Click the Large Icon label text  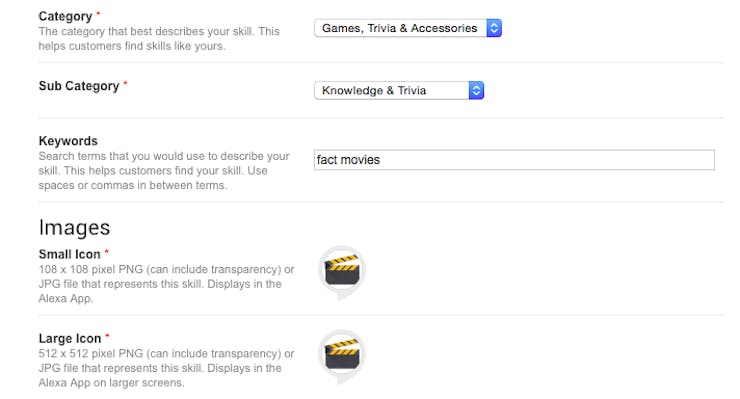70,339
